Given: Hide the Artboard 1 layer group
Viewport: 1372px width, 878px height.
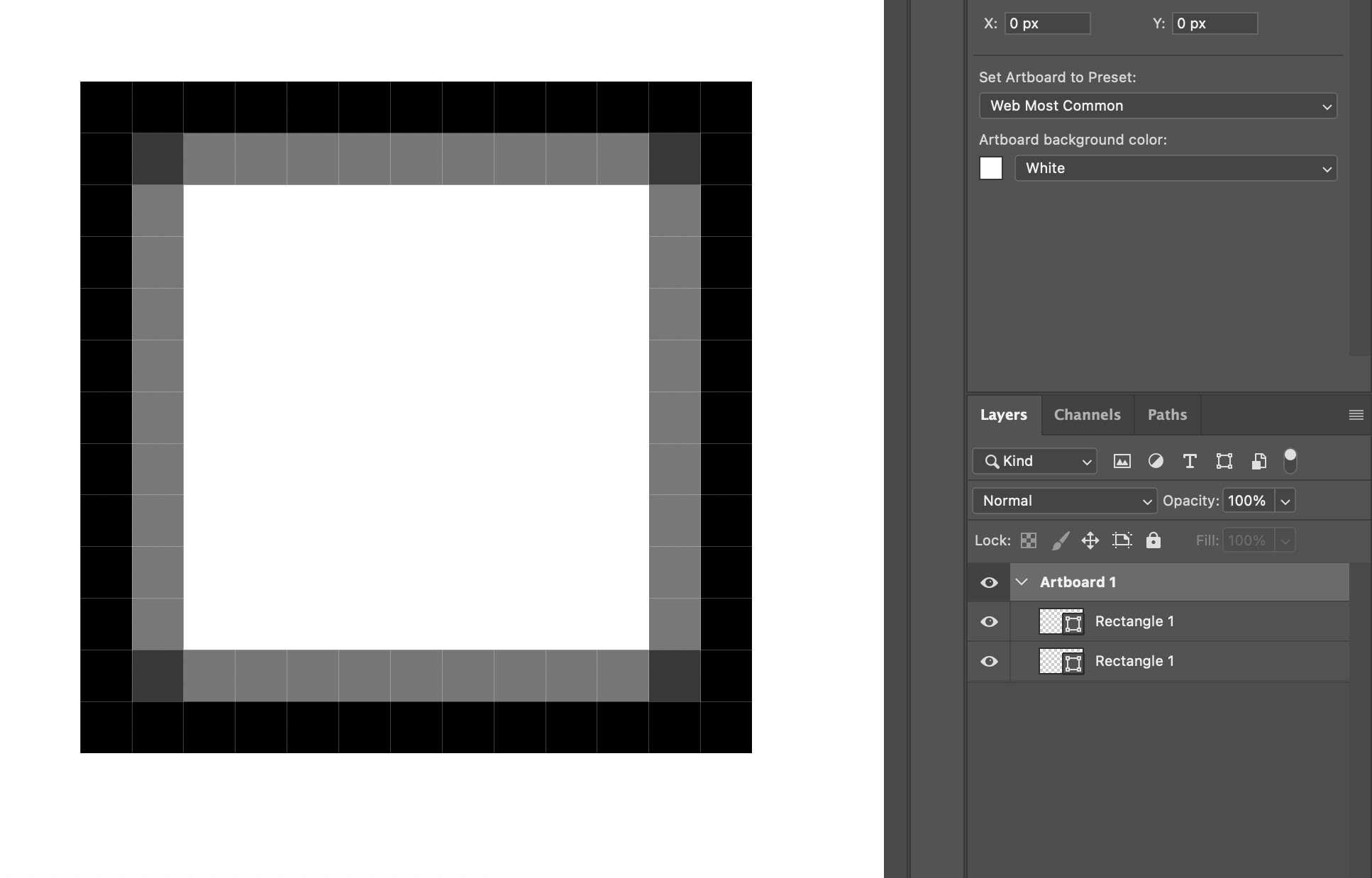Looking at the screenshot, I should point(989,582).
